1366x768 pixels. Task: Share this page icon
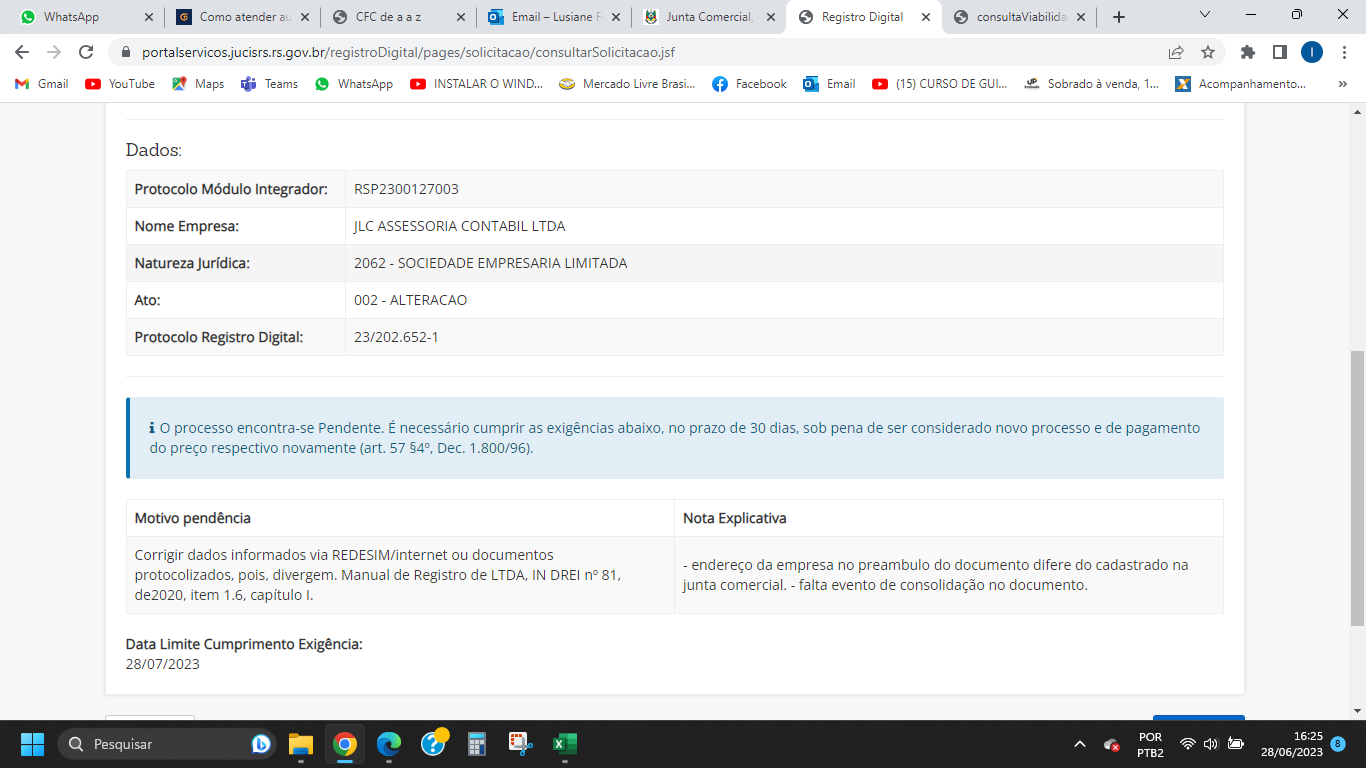point(1176,52)
